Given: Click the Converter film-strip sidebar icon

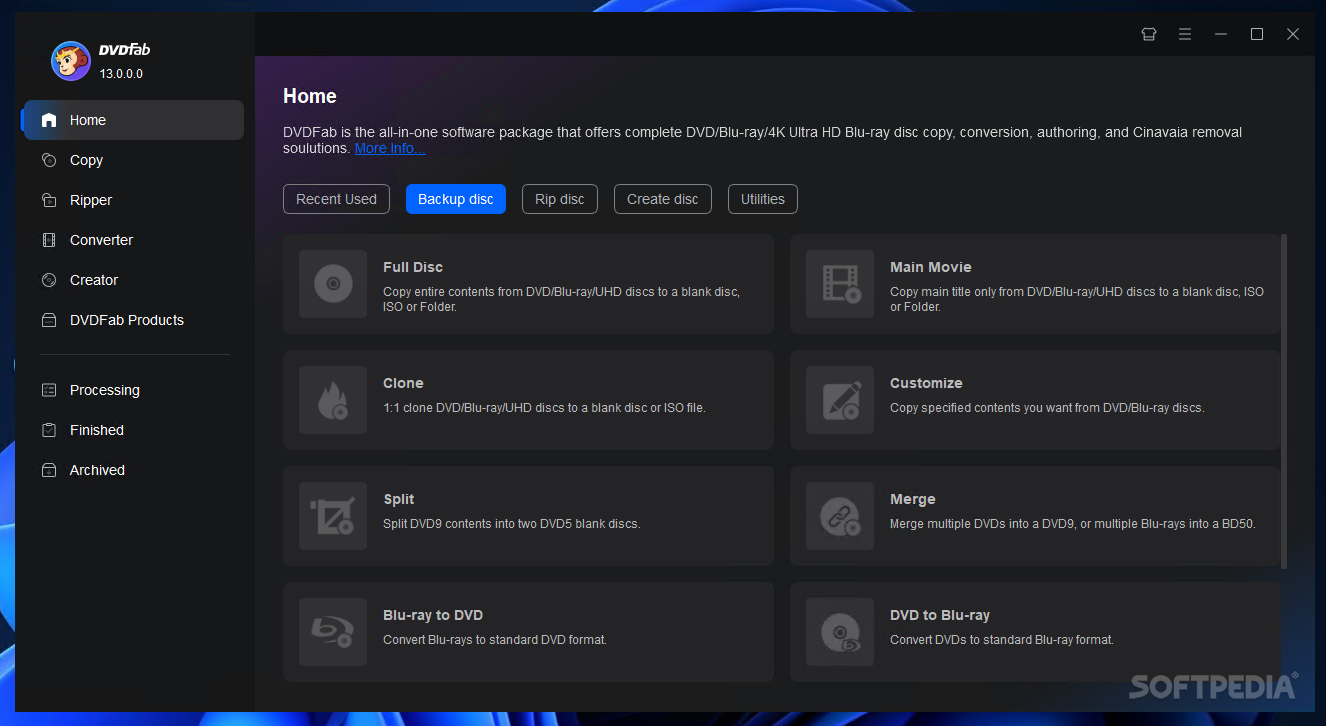Looking at the screenshot, I should pyautogui.click(x=49, y=240).
